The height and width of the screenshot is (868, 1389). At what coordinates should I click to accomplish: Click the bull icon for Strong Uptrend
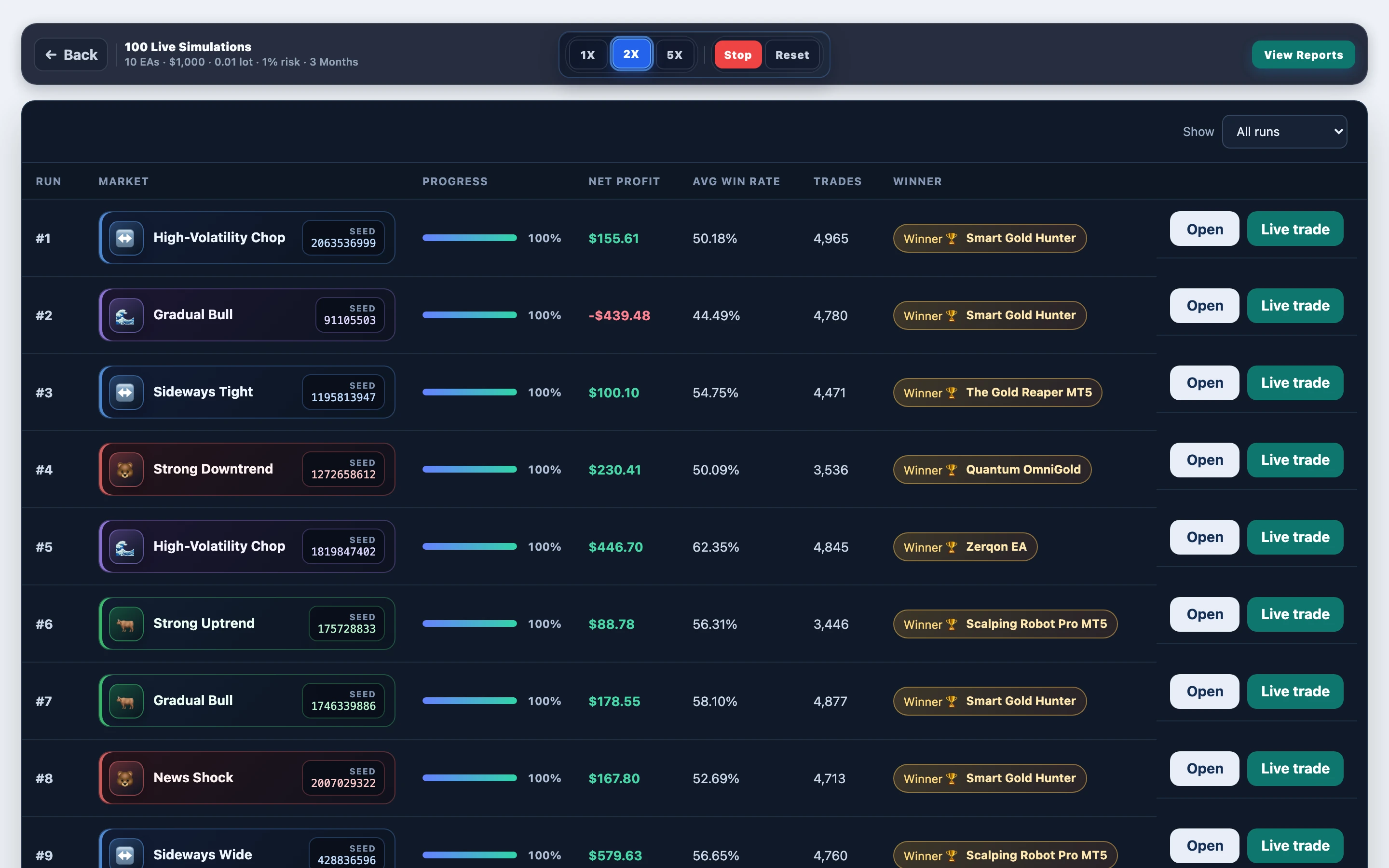tap(126, 624)
